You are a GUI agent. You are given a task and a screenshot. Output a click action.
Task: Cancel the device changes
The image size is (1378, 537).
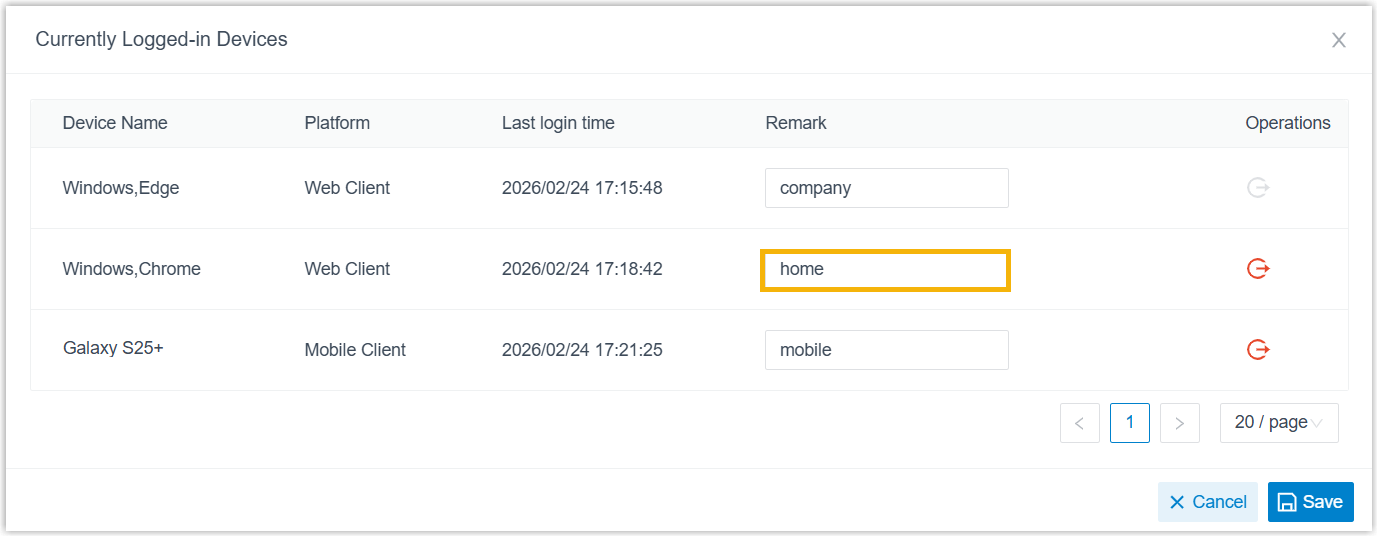point(1207,502)
